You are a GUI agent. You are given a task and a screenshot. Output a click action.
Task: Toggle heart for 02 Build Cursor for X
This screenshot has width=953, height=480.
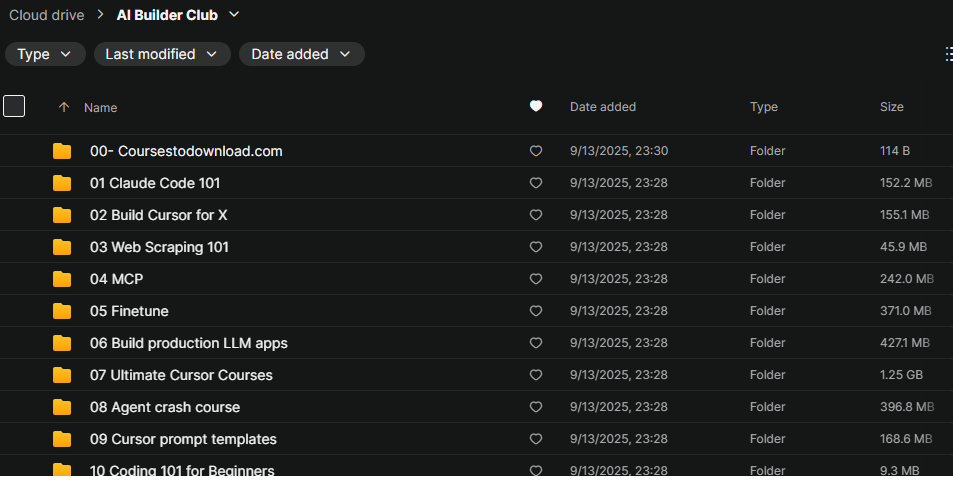[535, 215]
